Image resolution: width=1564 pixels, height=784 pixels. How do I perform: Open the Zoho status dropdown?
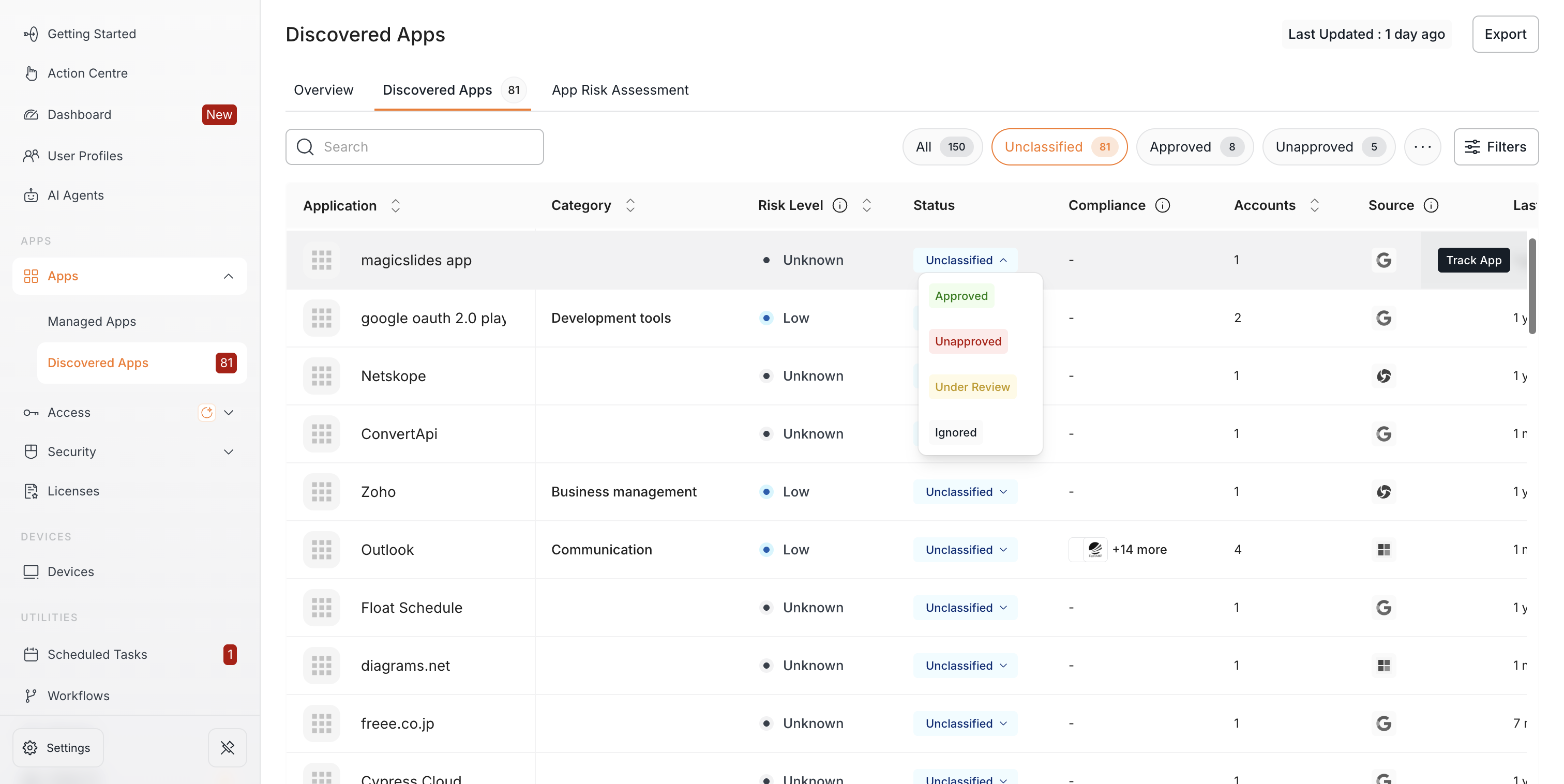tap(966, 492)
